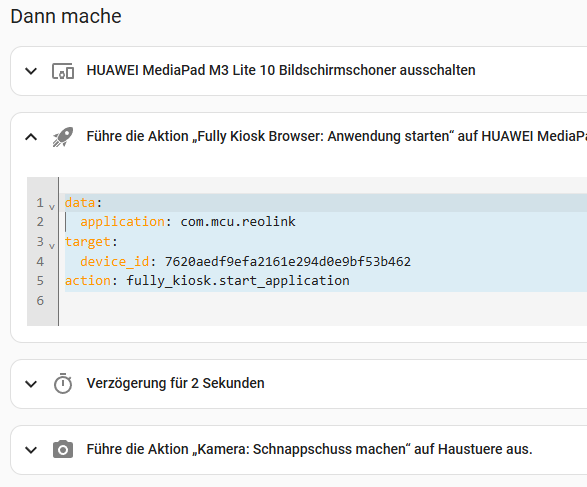587x487 pixels.
Task: Click the 'HUAWEI MediaPad M3 Lite 10 Bildschirmschoner ausschalten' title
Action: (x=281, y=70)
